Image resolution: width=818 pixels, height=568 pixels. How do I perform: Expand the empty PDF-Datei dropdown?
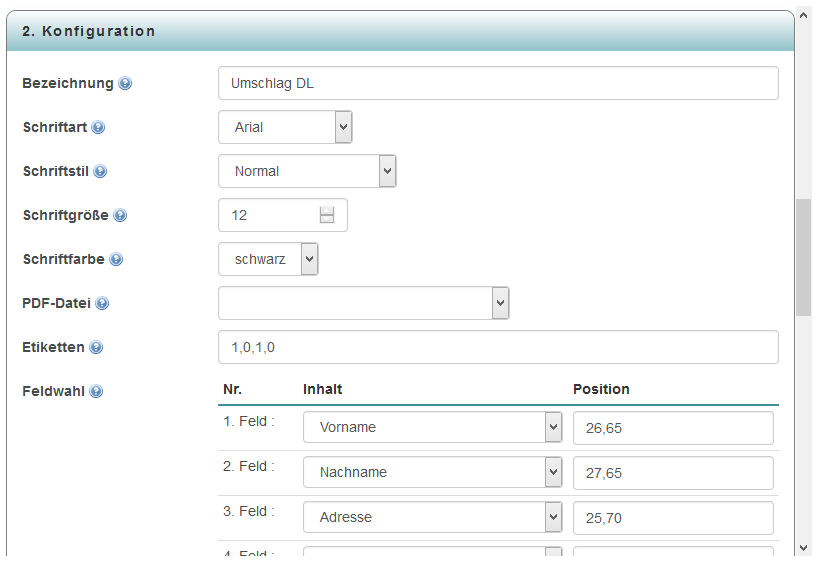tap(363, 303)
